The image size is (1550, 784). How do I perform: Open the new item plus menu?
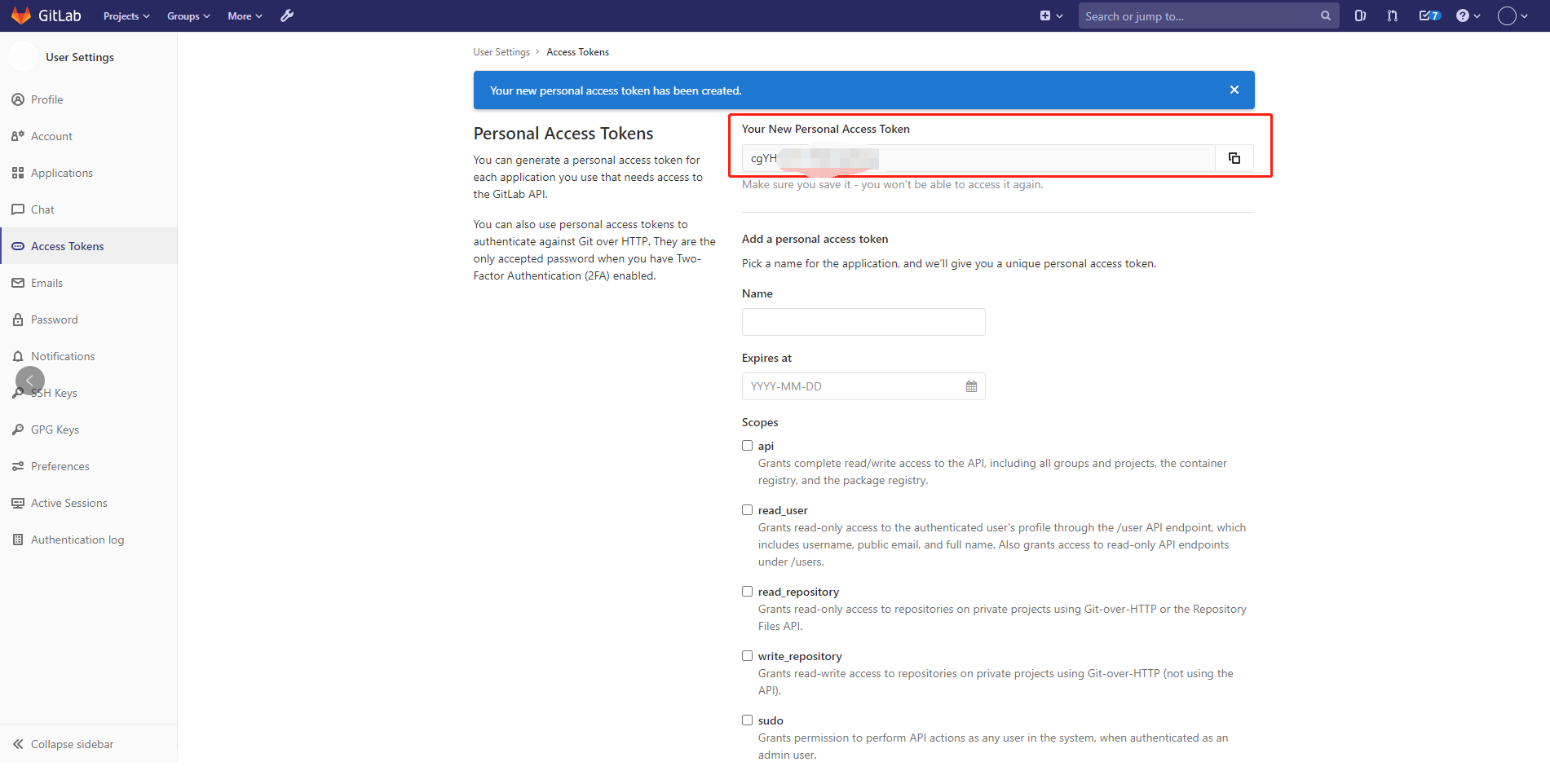point(1051,15)
